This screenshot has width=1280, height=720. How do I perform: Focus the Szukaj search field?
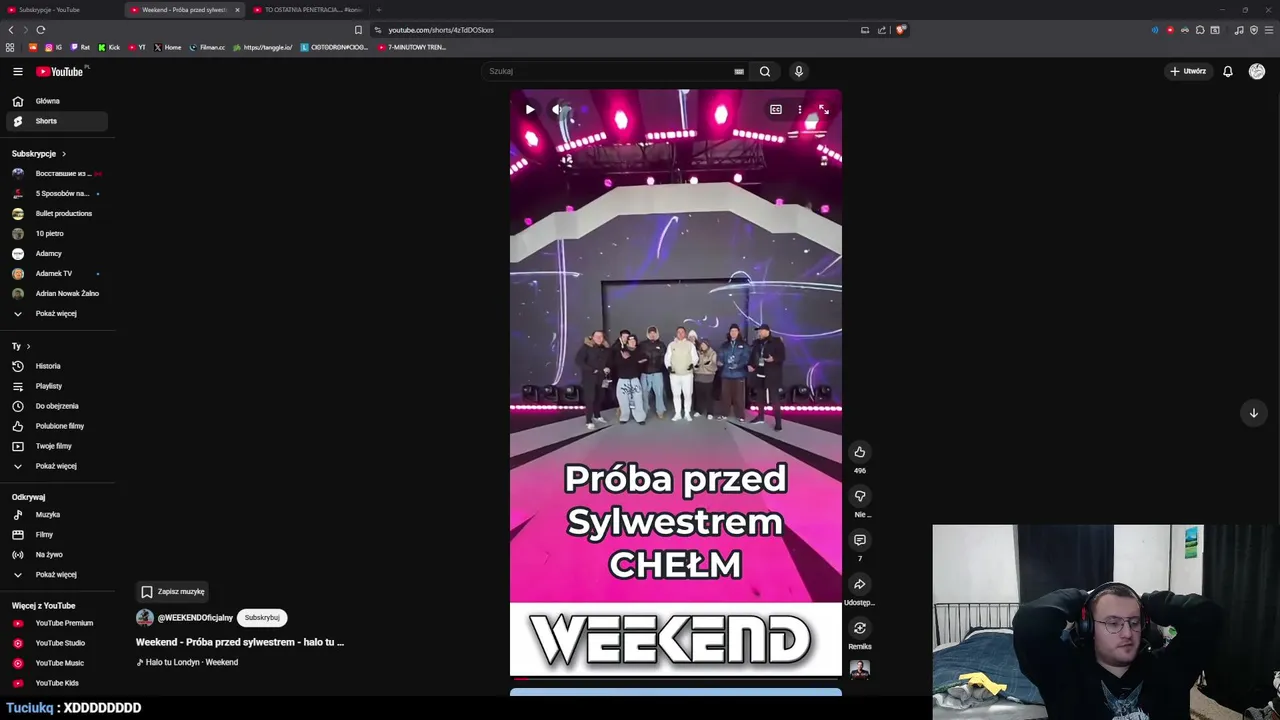[x=608, y=71]
